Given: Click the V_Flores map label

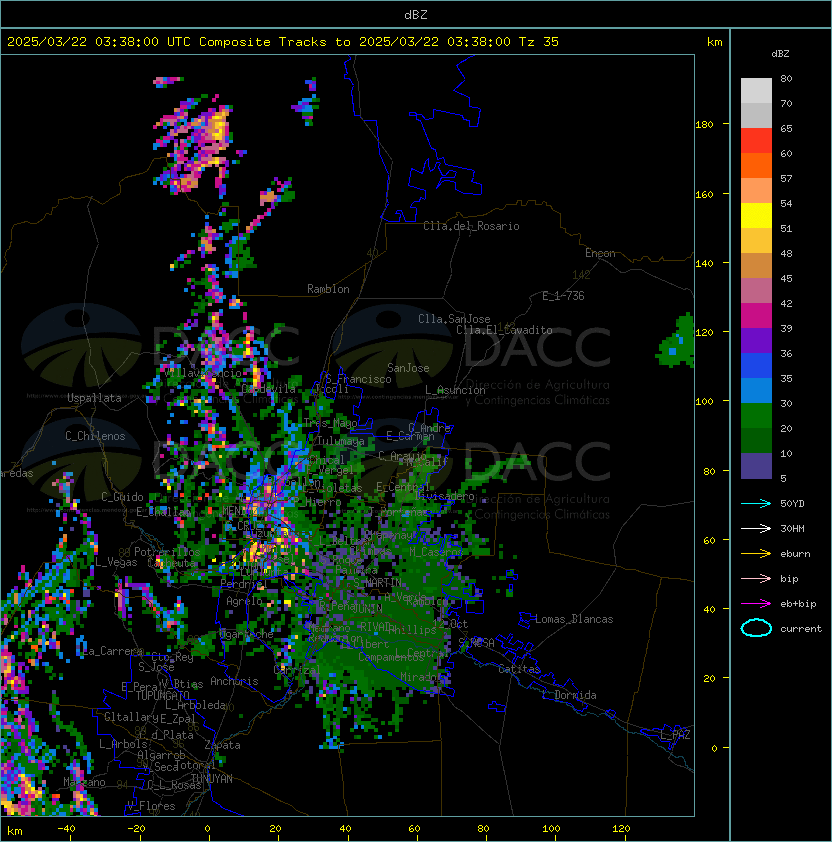Looking at the screenshot, I should pos(151,806).
